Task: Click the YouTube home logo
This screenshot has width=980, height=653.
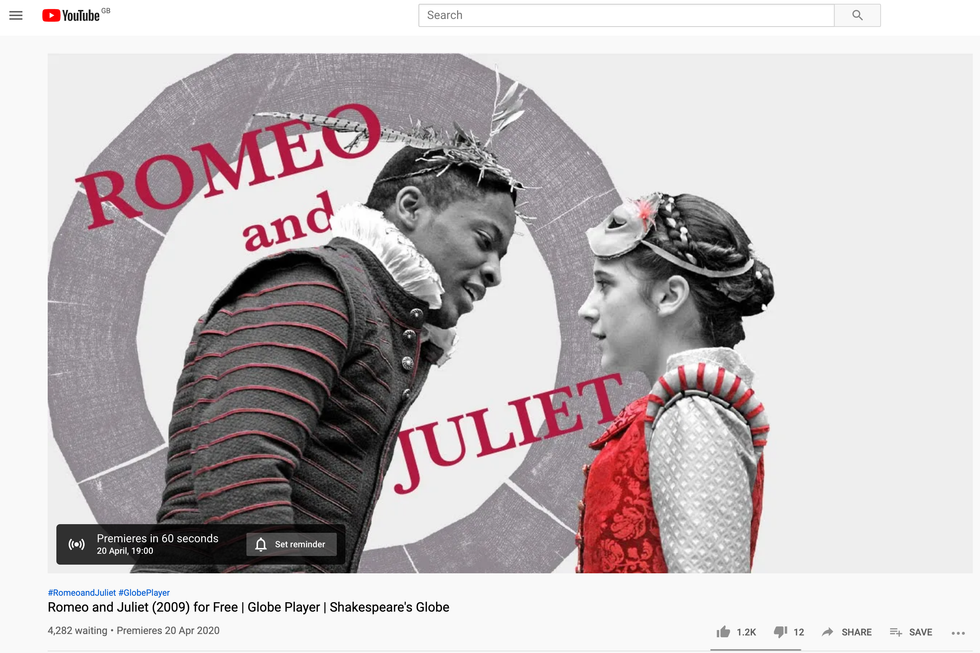Action: click(x=70, y=15)
